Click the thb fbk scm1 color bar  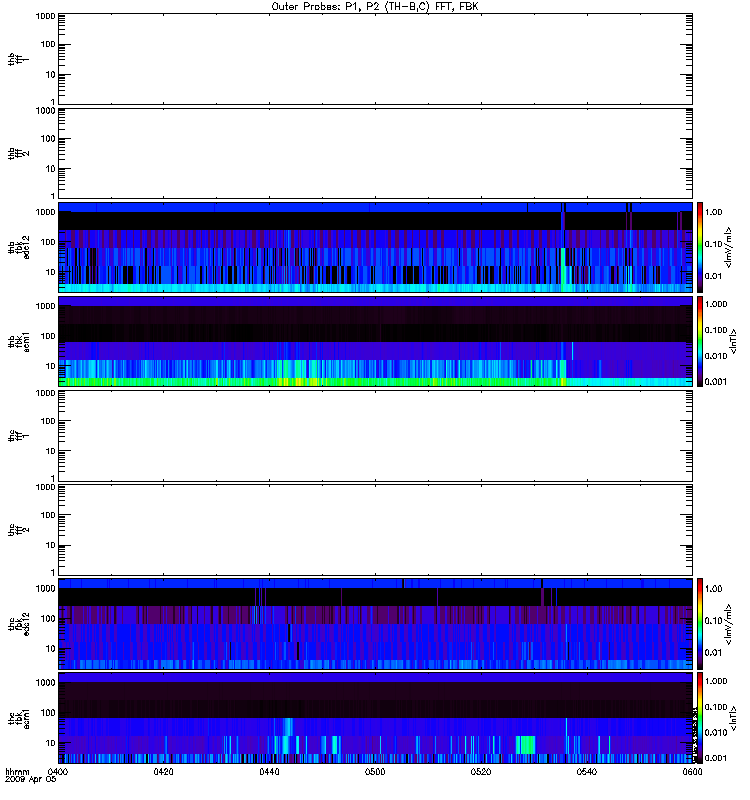coord(700,341)
